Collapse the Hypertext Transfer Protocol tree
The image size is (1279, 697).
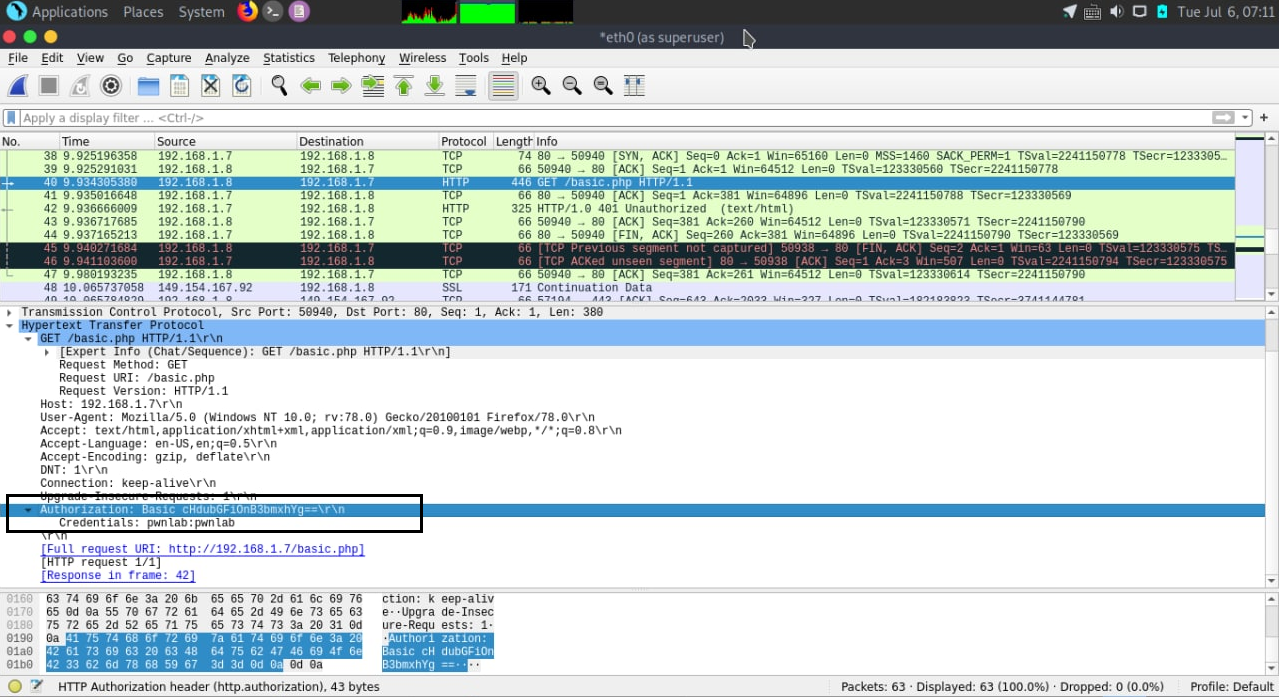tap(11, 325)
